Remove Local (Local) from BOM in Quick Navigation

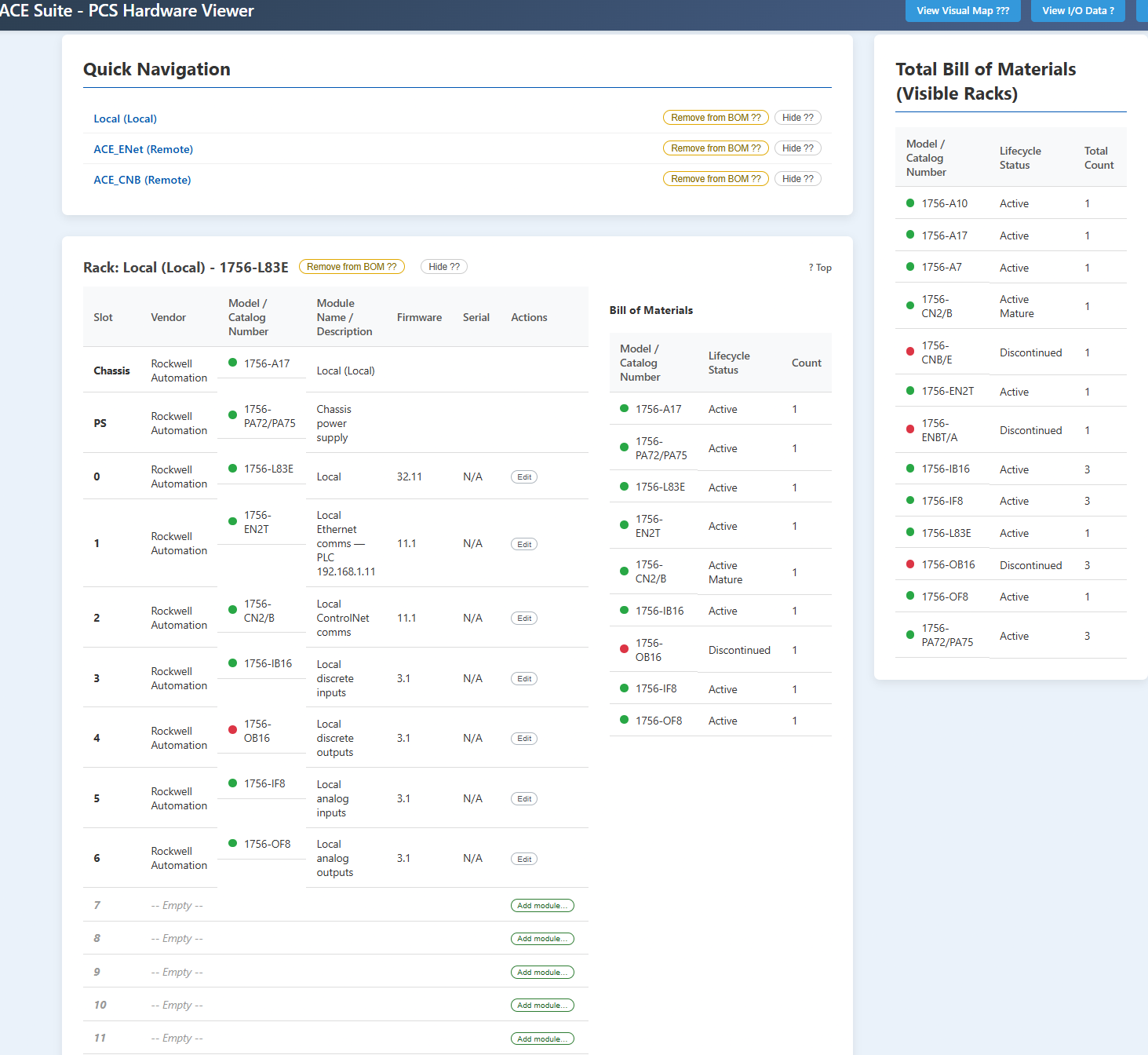point(716,118)
